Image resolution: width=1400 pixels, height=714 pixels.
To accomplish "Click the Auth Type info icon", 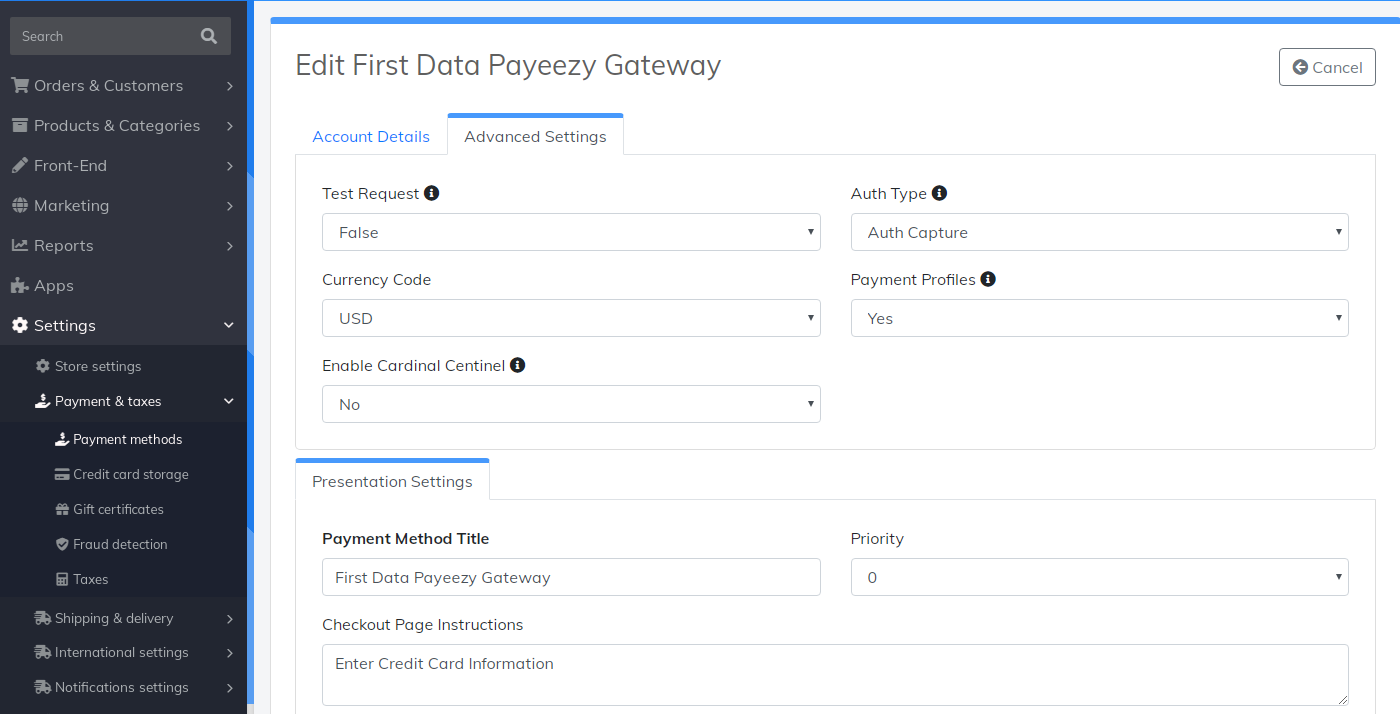I will point(939,193).
